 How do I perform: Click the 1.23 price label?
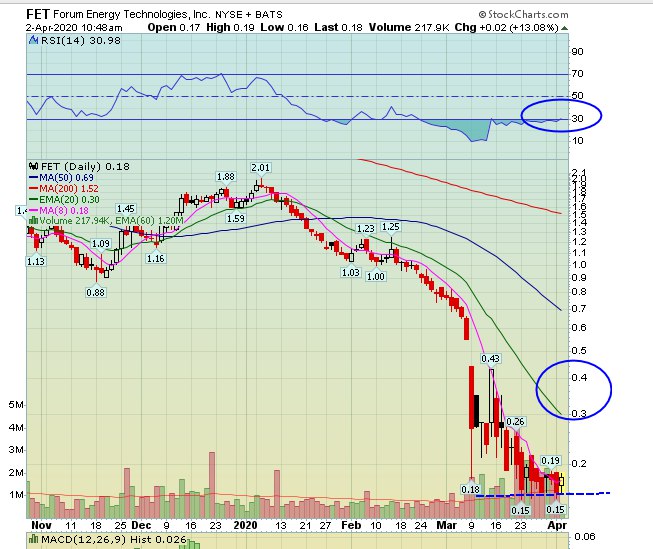pyautogui.click(x=366, y=229)
